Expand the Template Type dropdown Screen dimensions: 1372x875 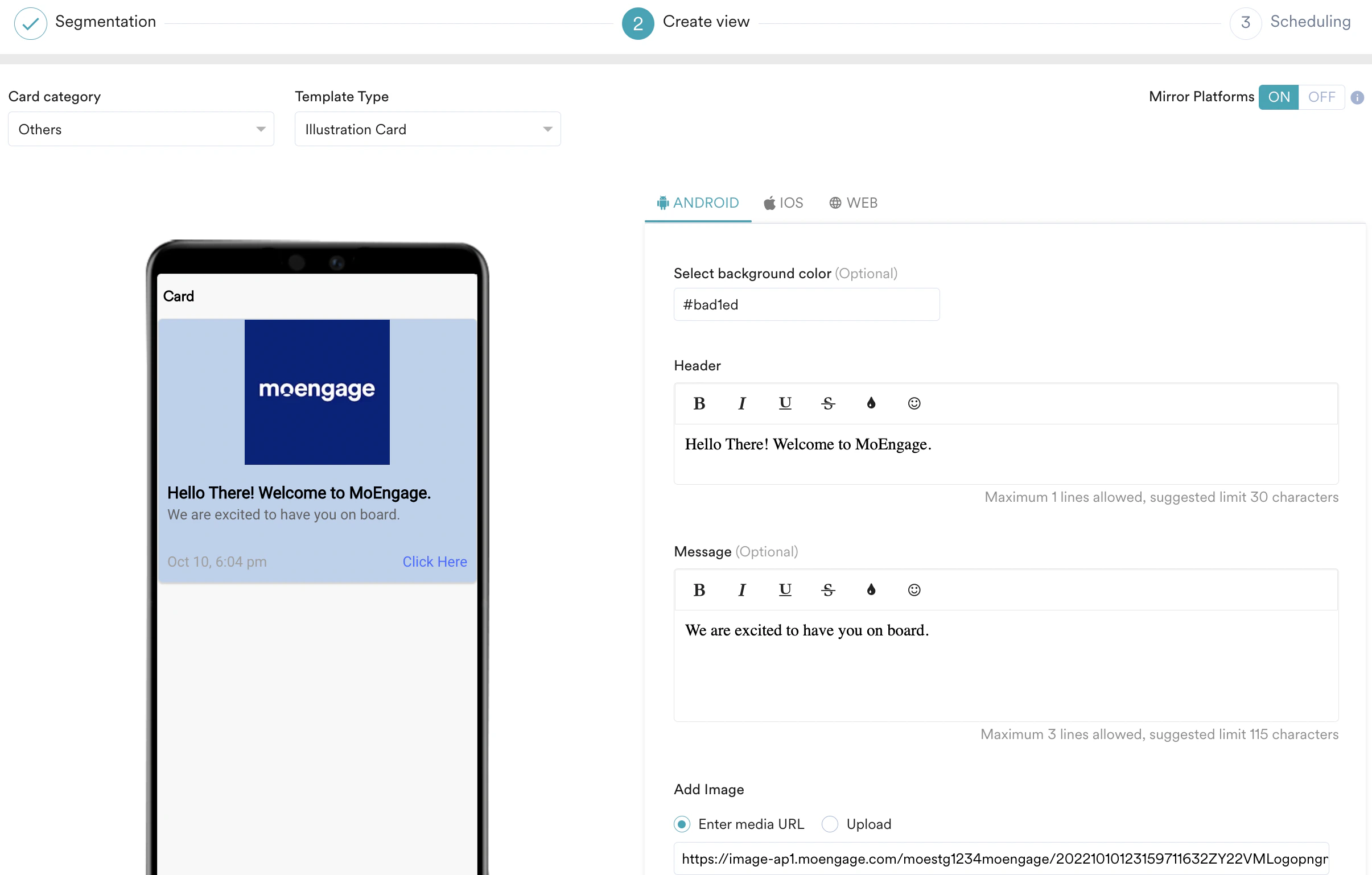point(427,129)
